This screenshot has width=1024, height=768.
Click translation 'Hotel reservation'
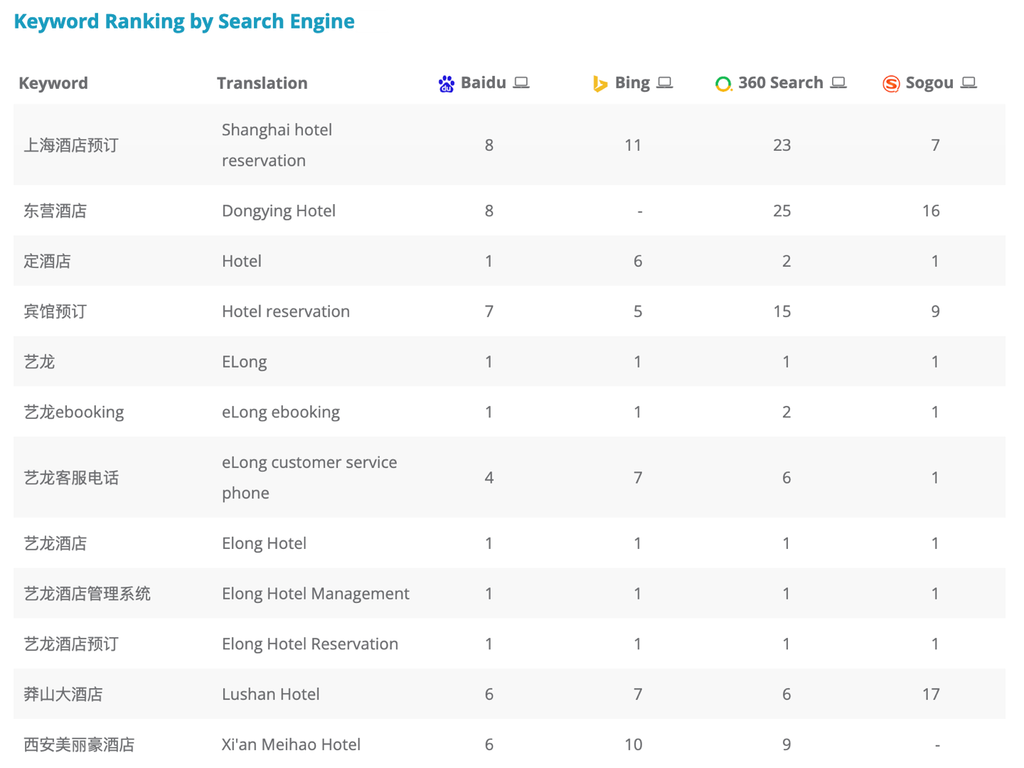[x=286, y=312]
